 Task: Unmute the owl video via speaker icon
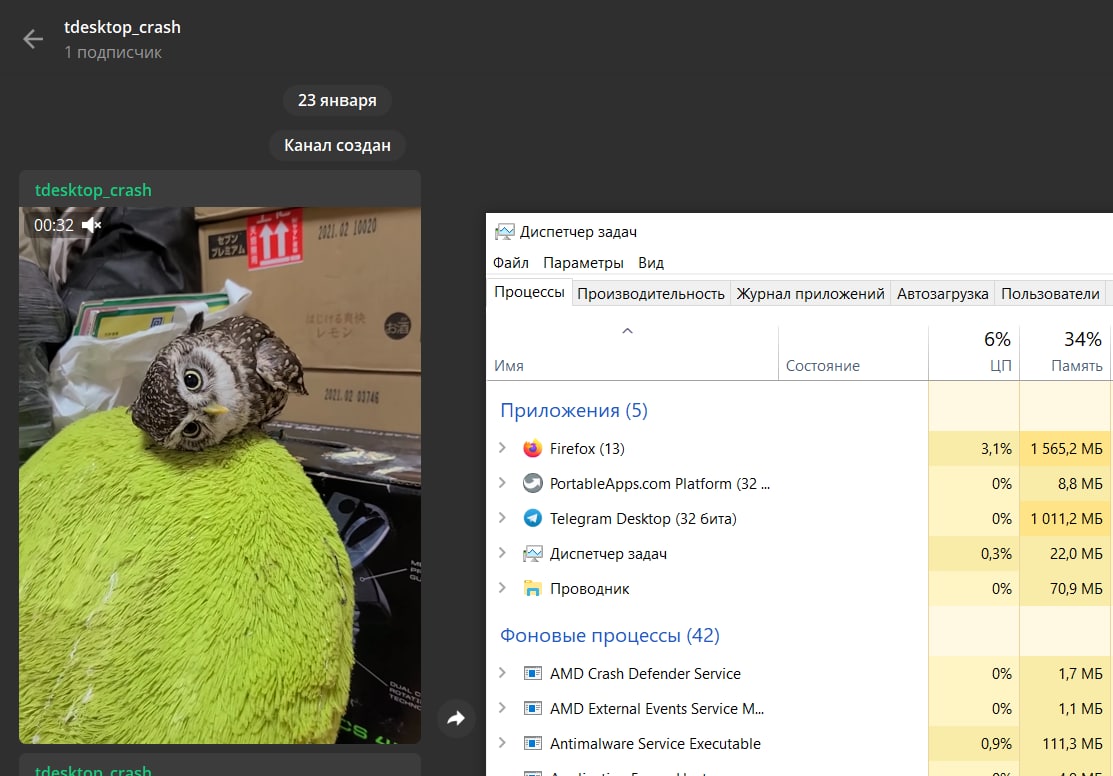click(x=92, y=225)
